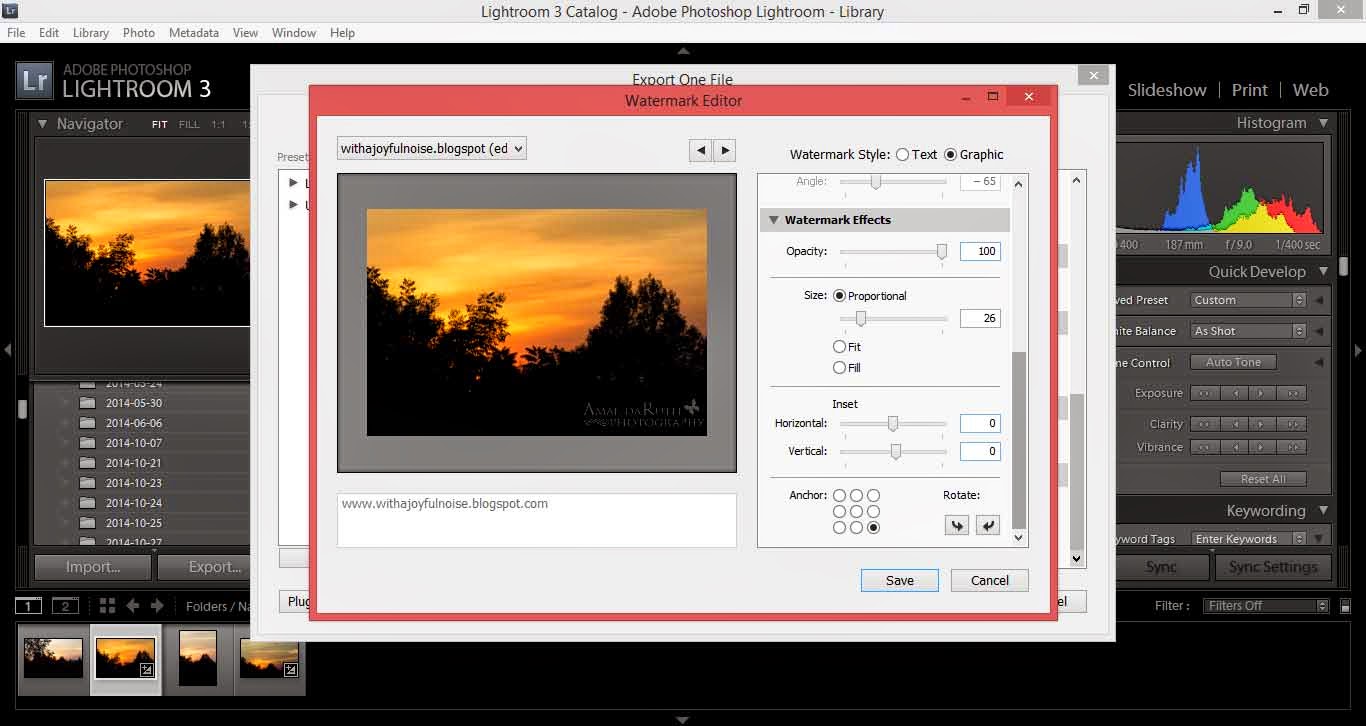Open the watermark preset dropdown

432,149
